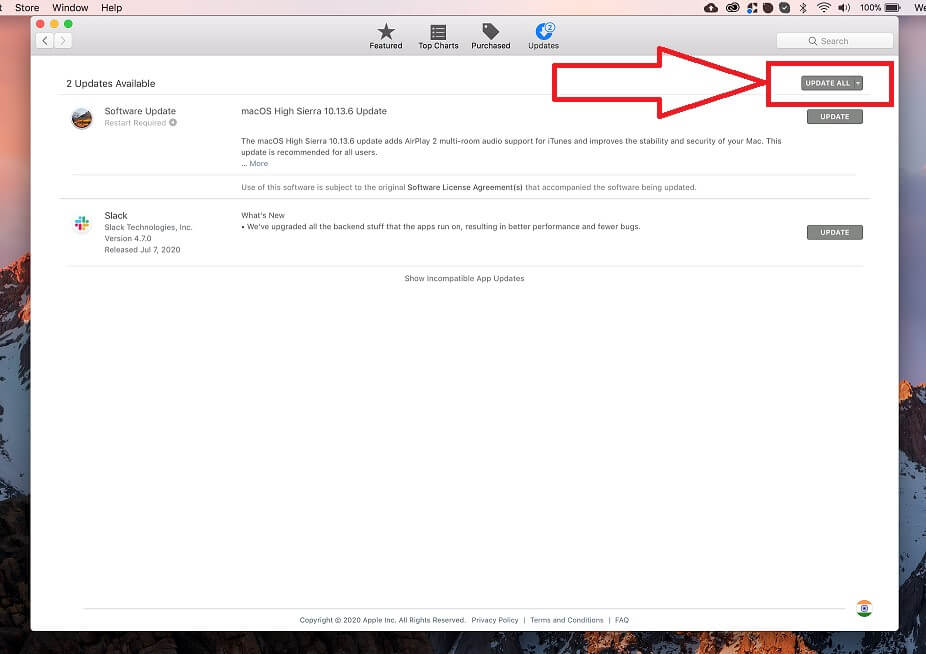The width and height of the screenshot is (926, 654).
Task: Click the Search field
Action: pos(835,40)
